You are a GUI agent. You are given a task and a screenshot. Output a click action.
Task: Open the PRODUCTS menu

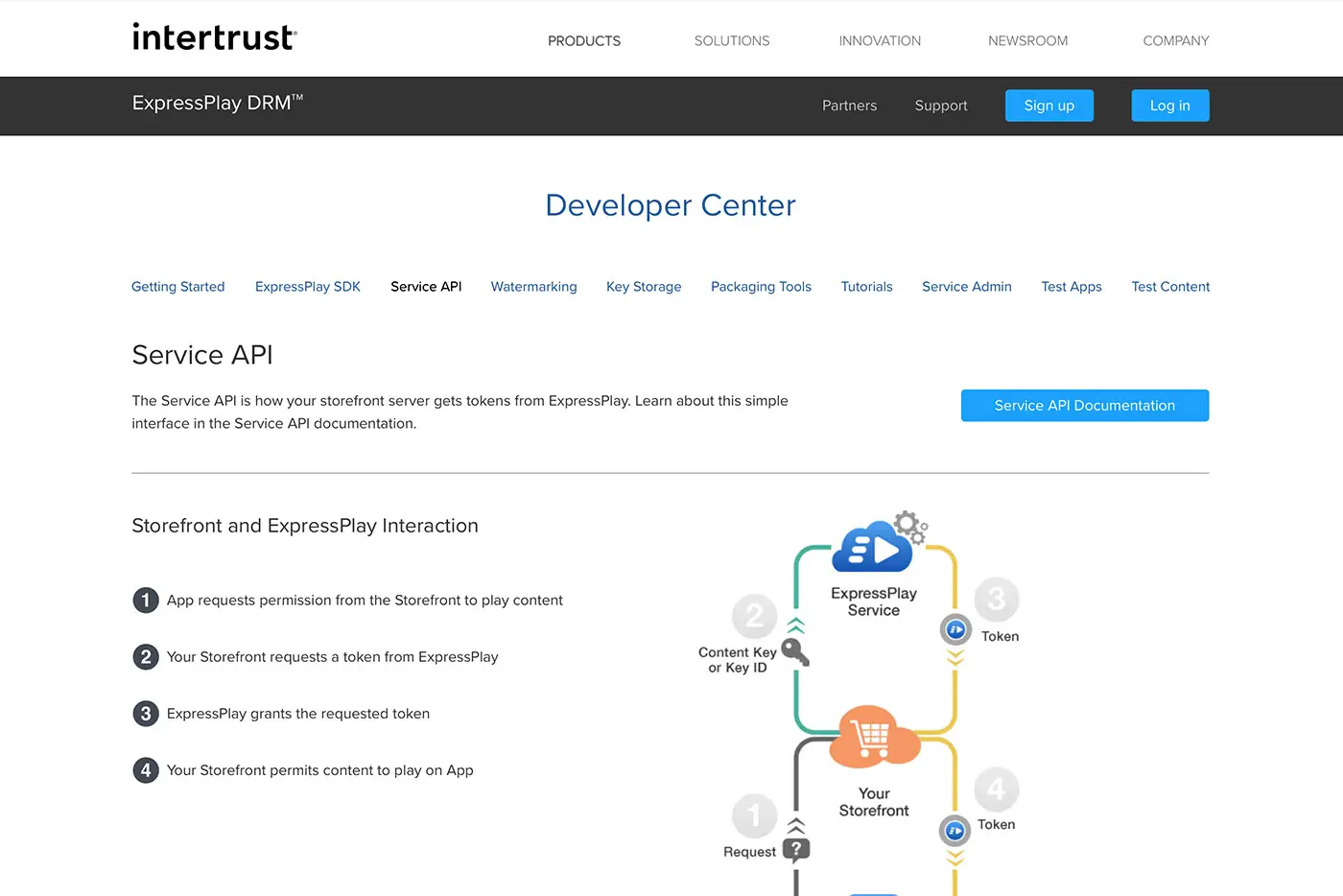(584, 41)
